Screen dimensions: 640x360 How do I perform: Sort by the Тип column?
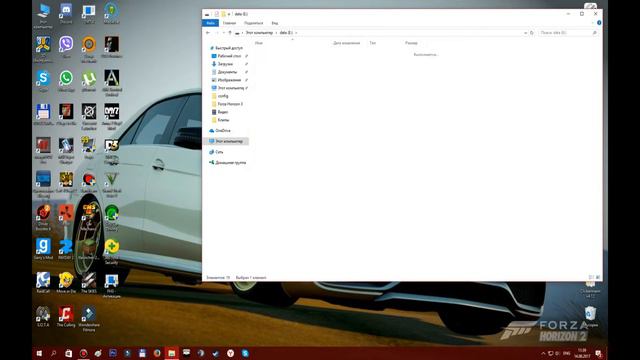[x=373, y=43]
